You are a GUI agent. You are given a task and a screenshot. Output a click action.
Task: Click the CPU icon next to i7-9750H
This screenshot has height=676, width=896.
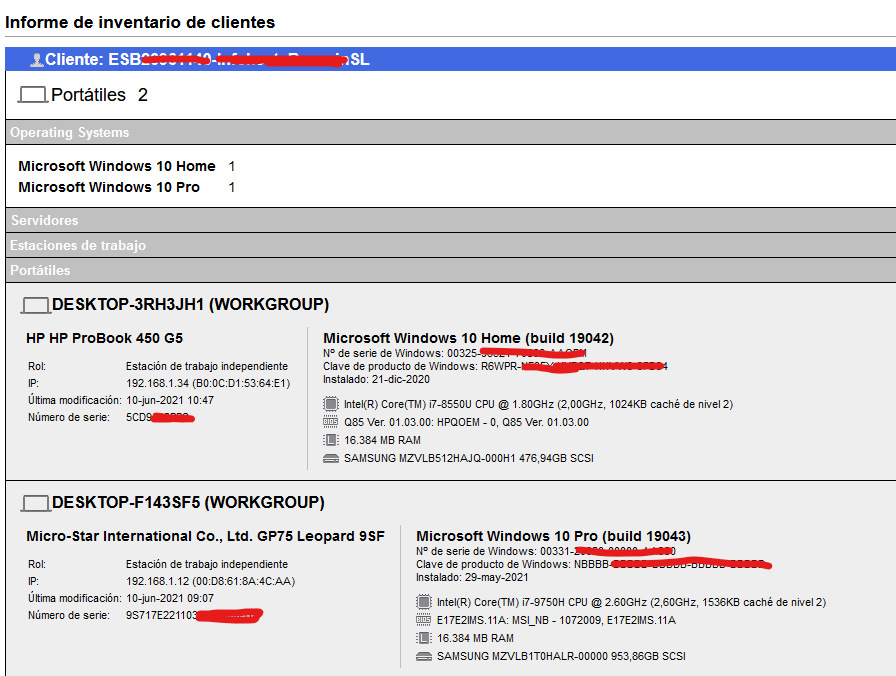(x=424, y=602)
